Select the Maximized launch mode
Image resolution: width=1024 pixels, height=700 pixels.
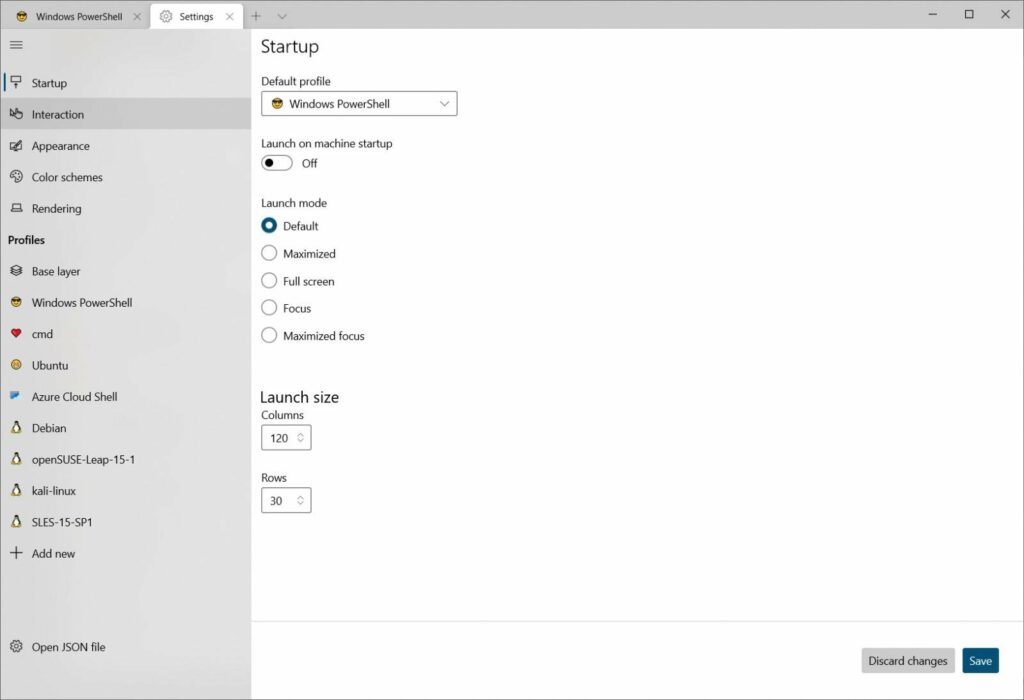tap(269, 253)
